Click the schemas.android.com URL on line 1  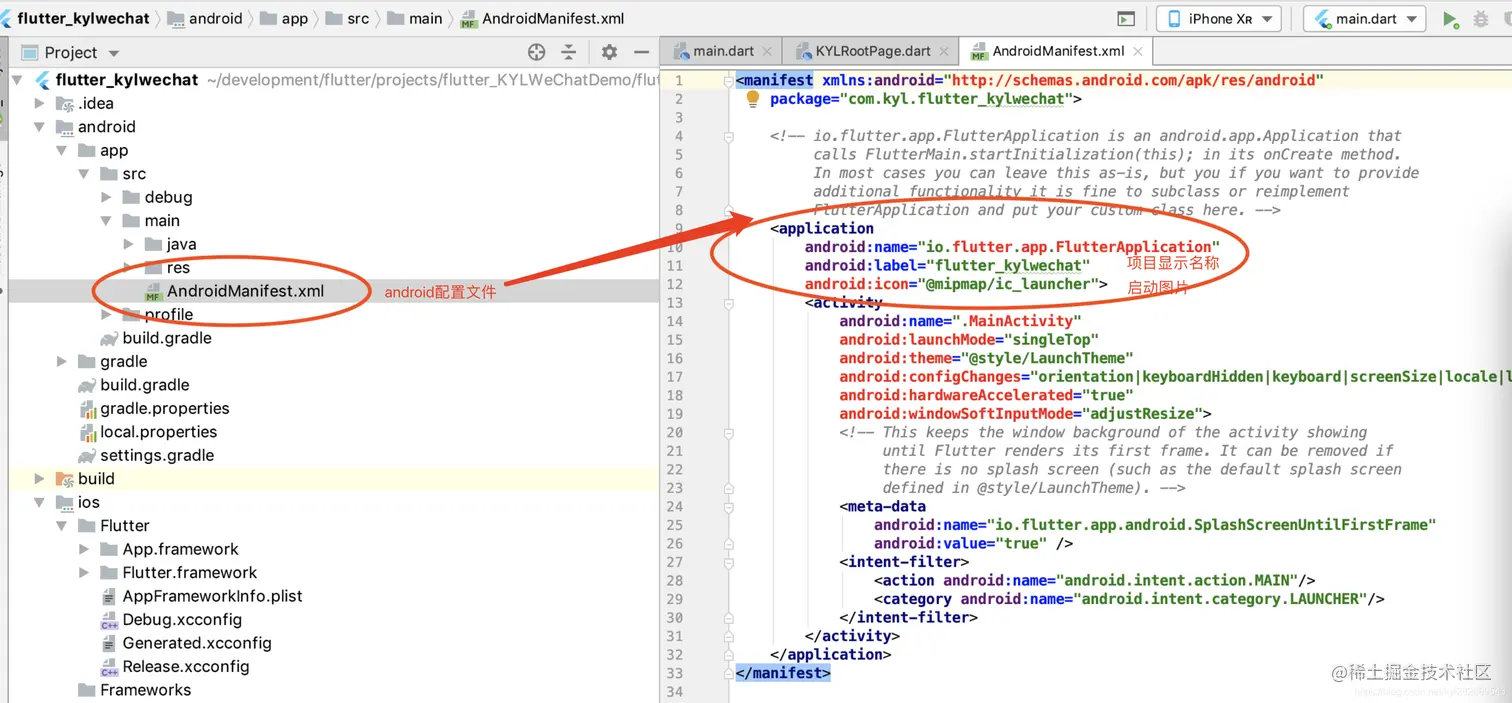tap(1133, 80)
